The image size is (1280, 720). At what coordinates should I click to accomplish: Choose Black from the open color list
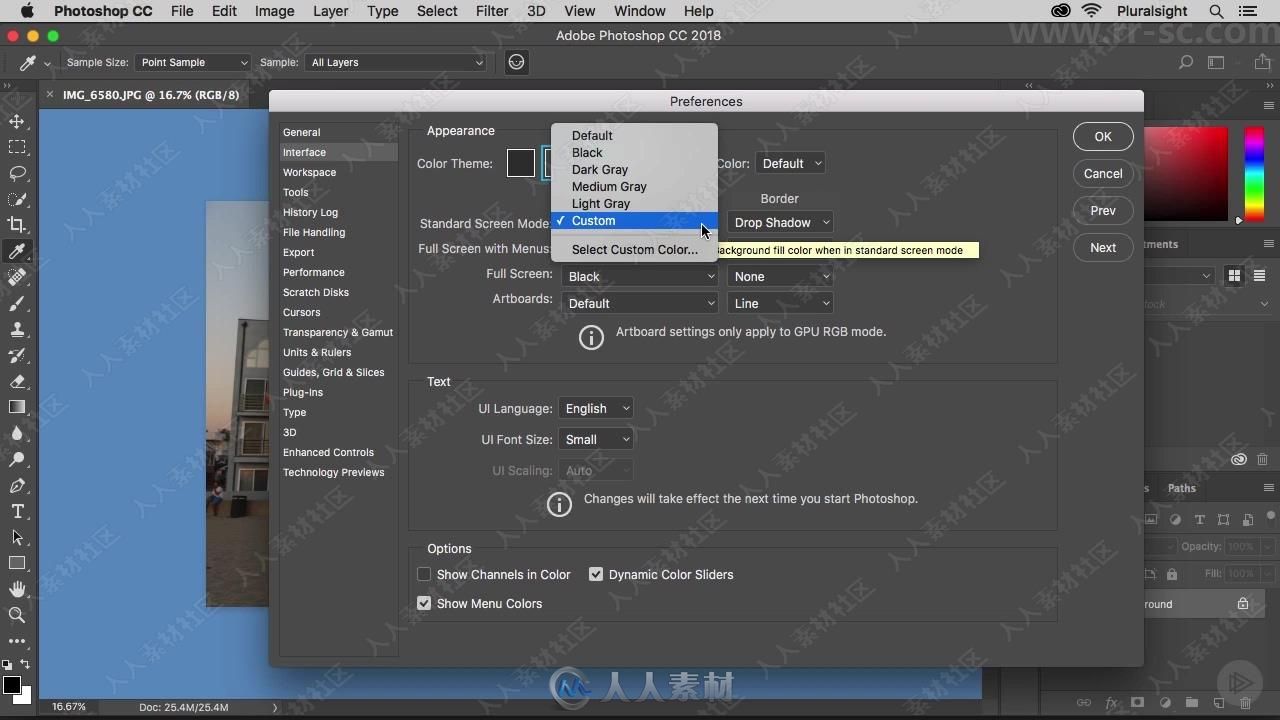point(634,152)
